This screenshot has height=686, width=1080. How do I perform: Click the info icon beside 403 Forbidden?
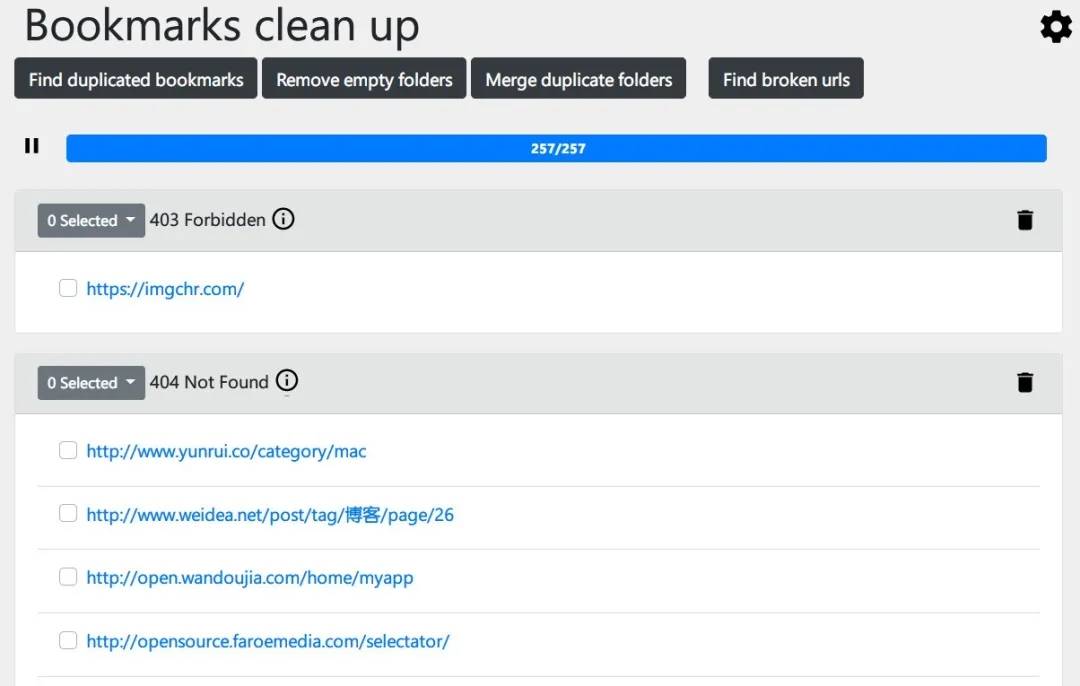pos(284,219)
